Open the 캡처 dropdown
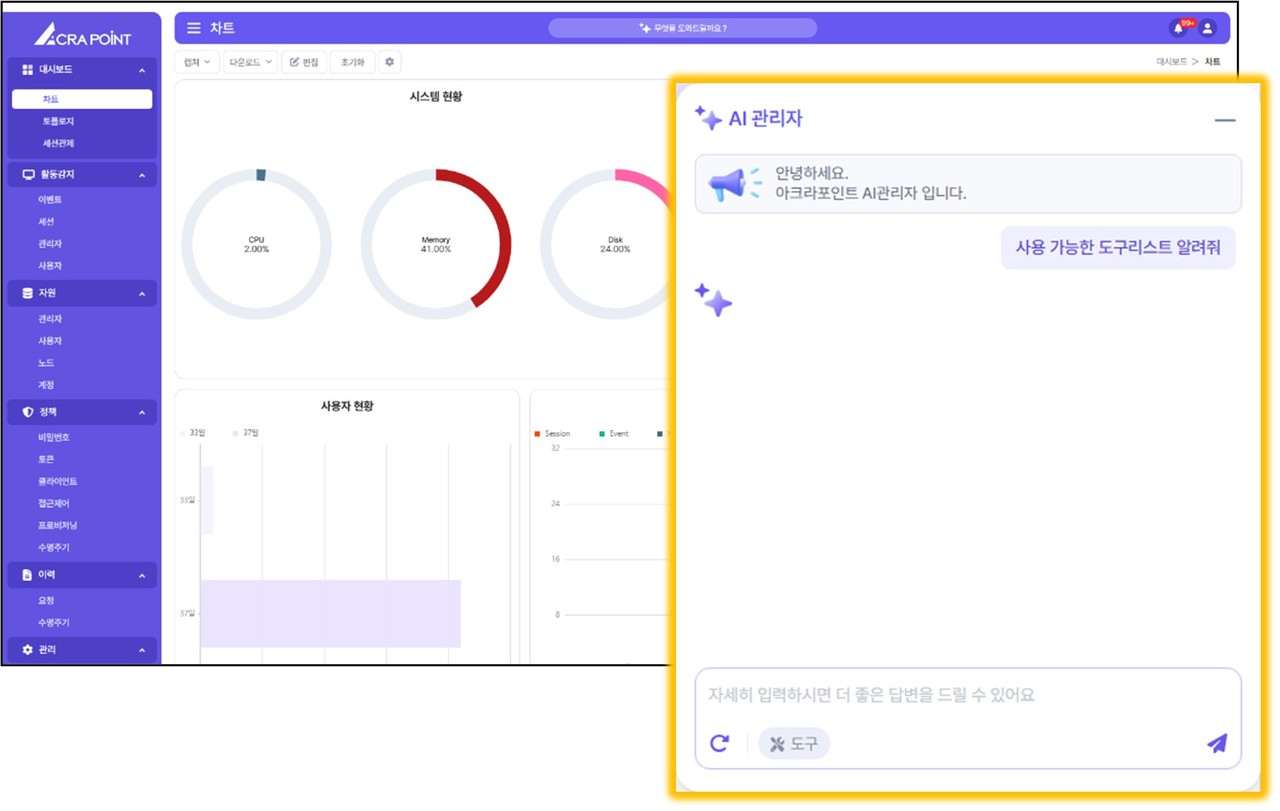 coord(196,62)
